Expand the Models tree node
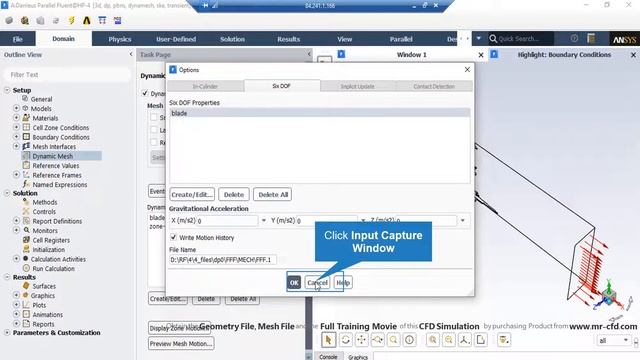 pyautogui.click(x=16, y=108)
